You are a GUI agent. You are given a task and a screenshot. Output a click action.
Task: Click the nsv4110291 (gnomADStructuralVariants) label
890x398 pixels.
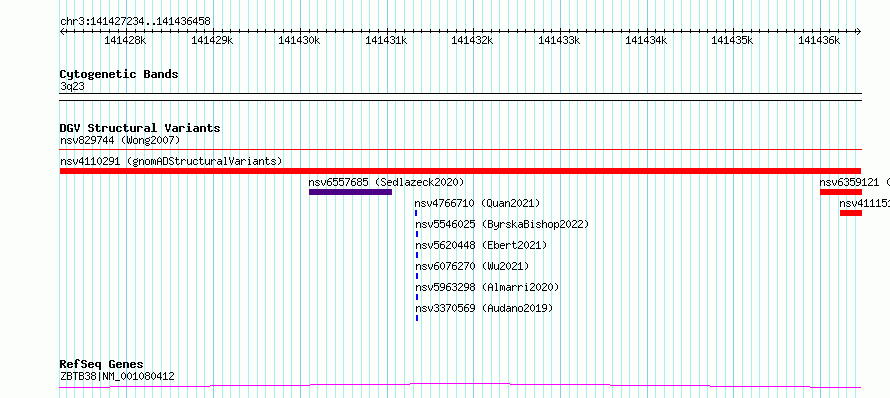pyautogui.click(x=171, y=161)
